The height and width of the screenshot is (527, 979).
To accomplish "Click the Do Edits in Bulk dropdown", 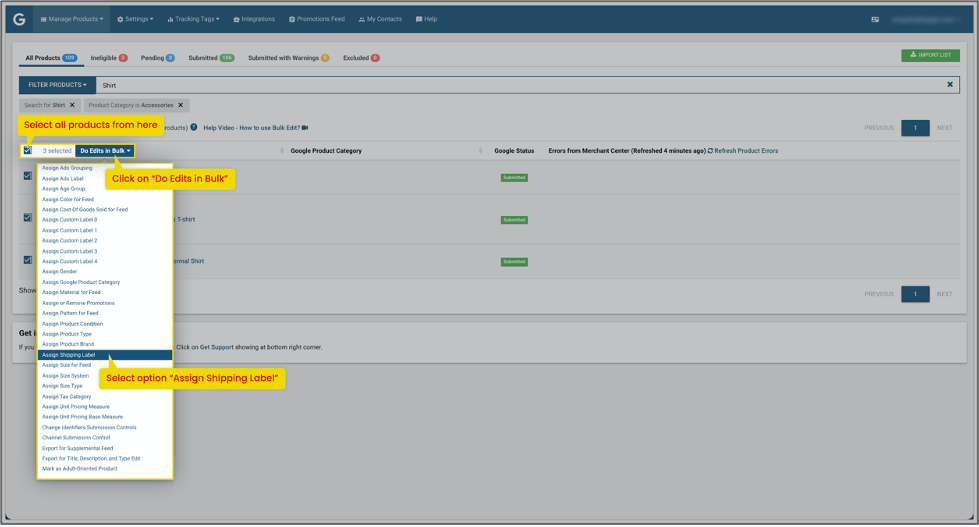I will [x=105, y=151].
